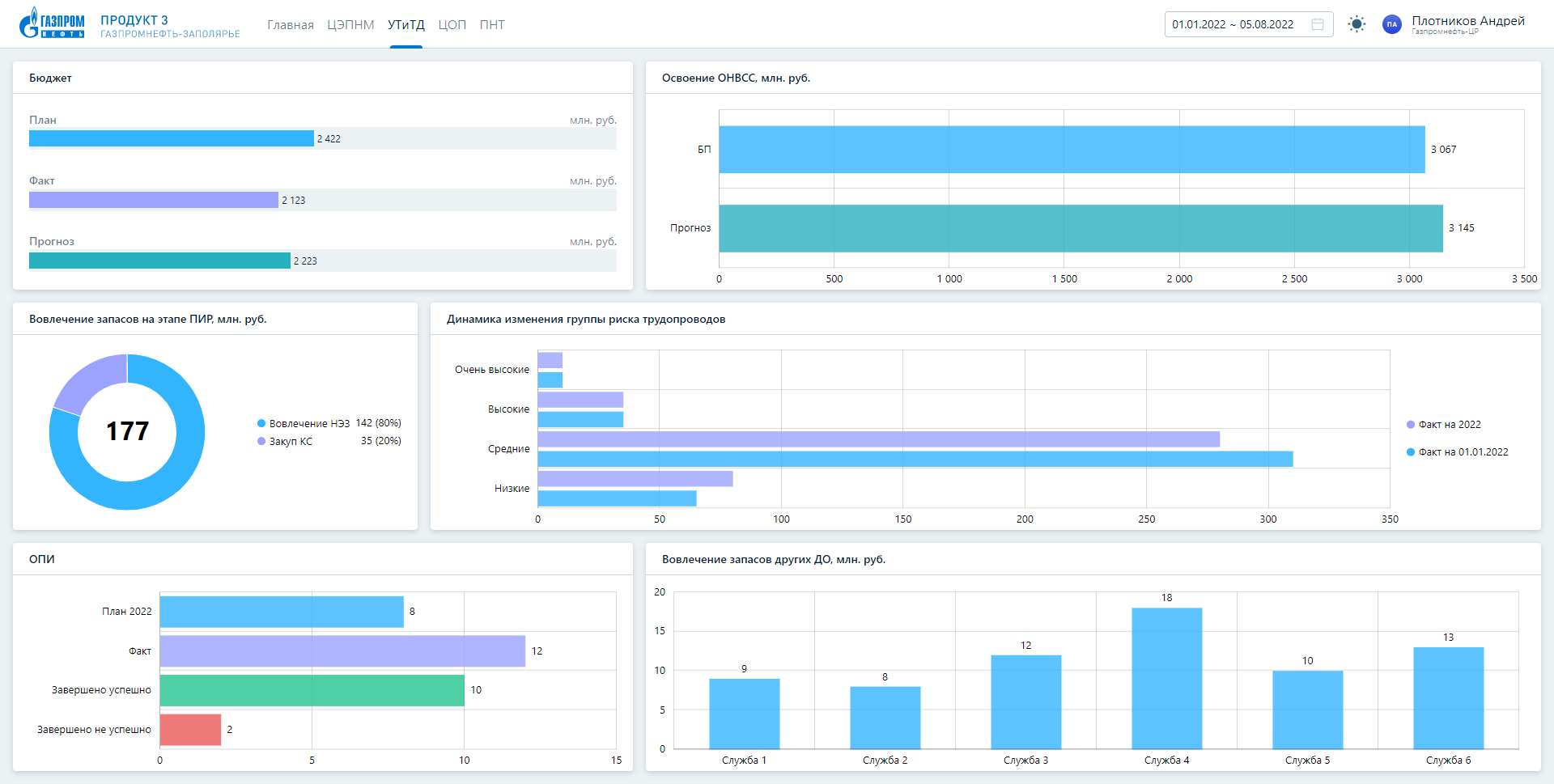This screenshot has height=784, width=1554.
Task: Go to the ЦОП tab
Action: (x=452, y=25)
